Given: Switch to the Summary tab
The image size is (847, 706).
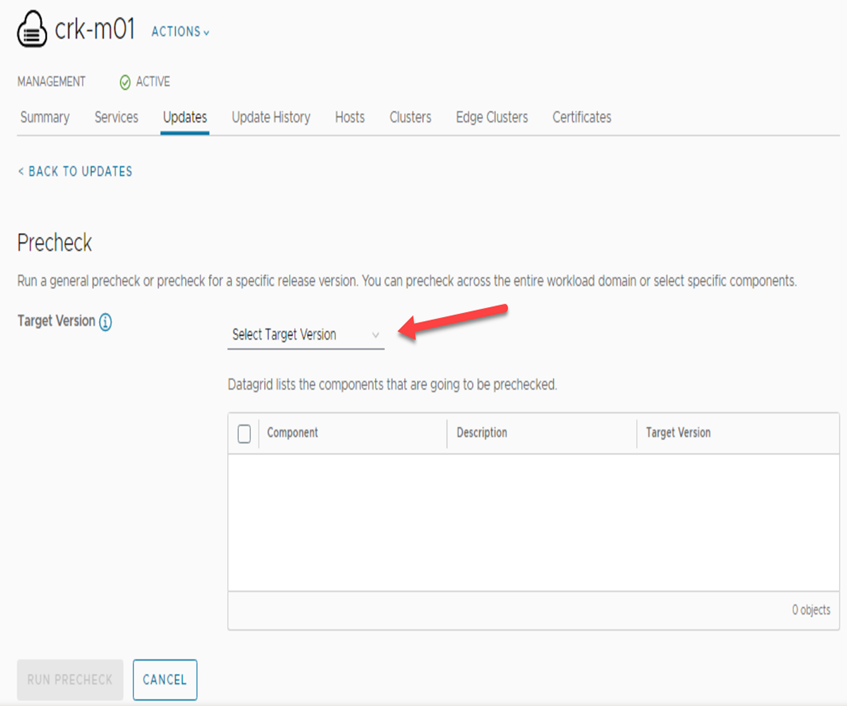Looking at the screenshot, I should (45, 117).
